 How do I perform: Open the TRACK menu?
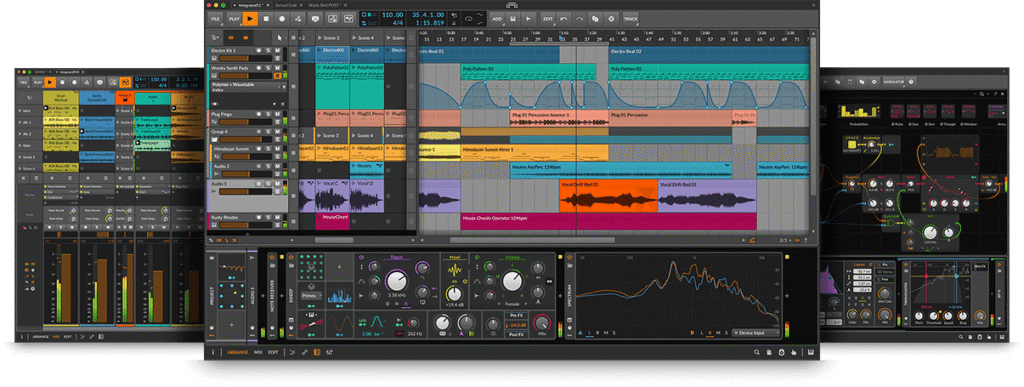point(630,18)
